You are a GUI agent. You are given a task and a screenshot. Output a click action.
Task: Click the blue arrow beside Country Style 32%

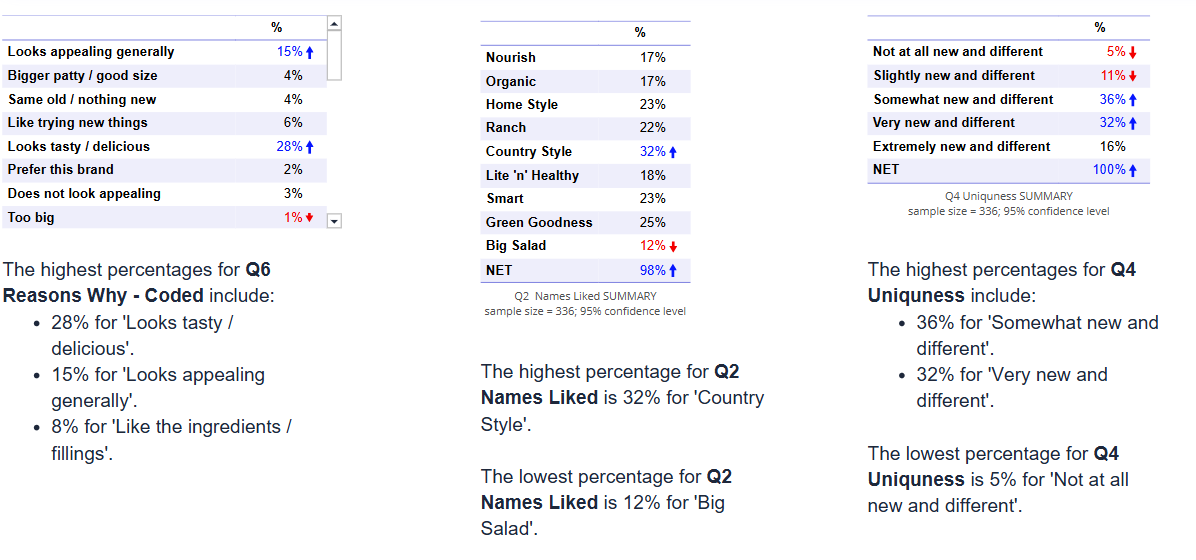tap(673, 153)
